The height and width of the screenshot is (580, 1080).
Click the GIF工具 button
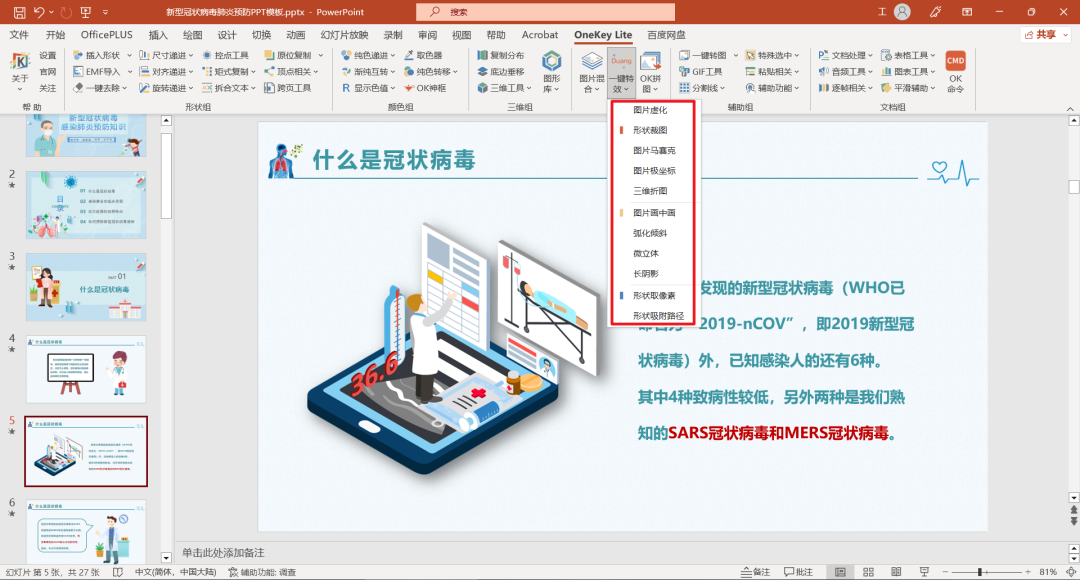(x=700, y=72)
